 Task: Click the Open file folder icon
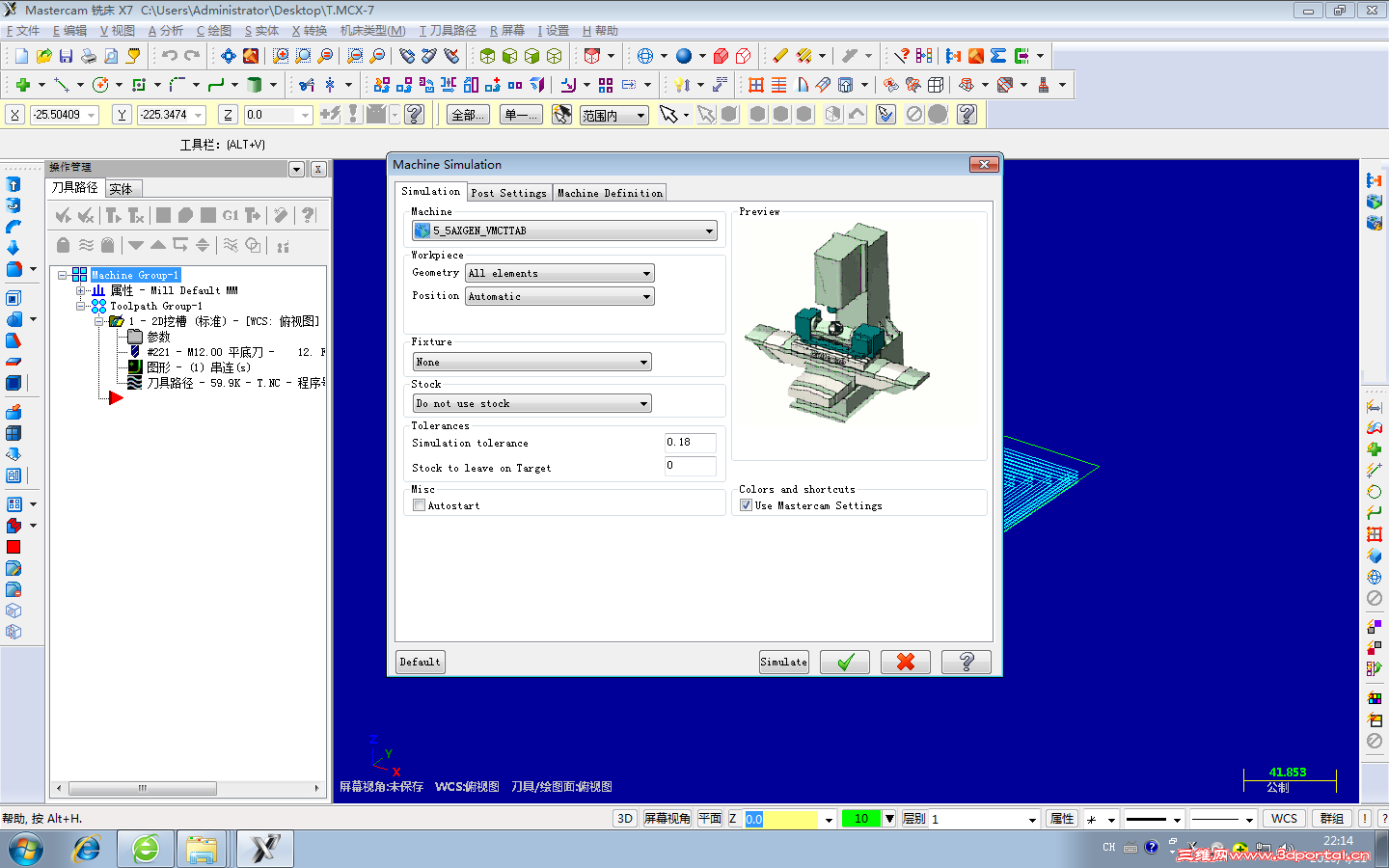tap(43, 56)
